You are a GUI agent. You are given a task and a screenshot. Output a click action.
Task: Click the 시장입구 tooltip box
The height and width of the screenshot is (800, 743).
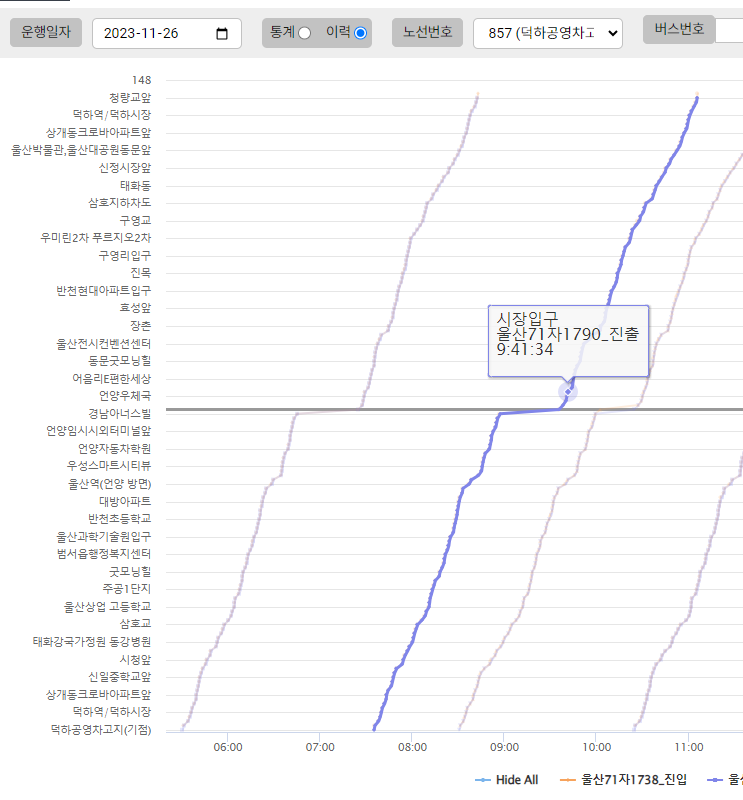click(568, 340)
